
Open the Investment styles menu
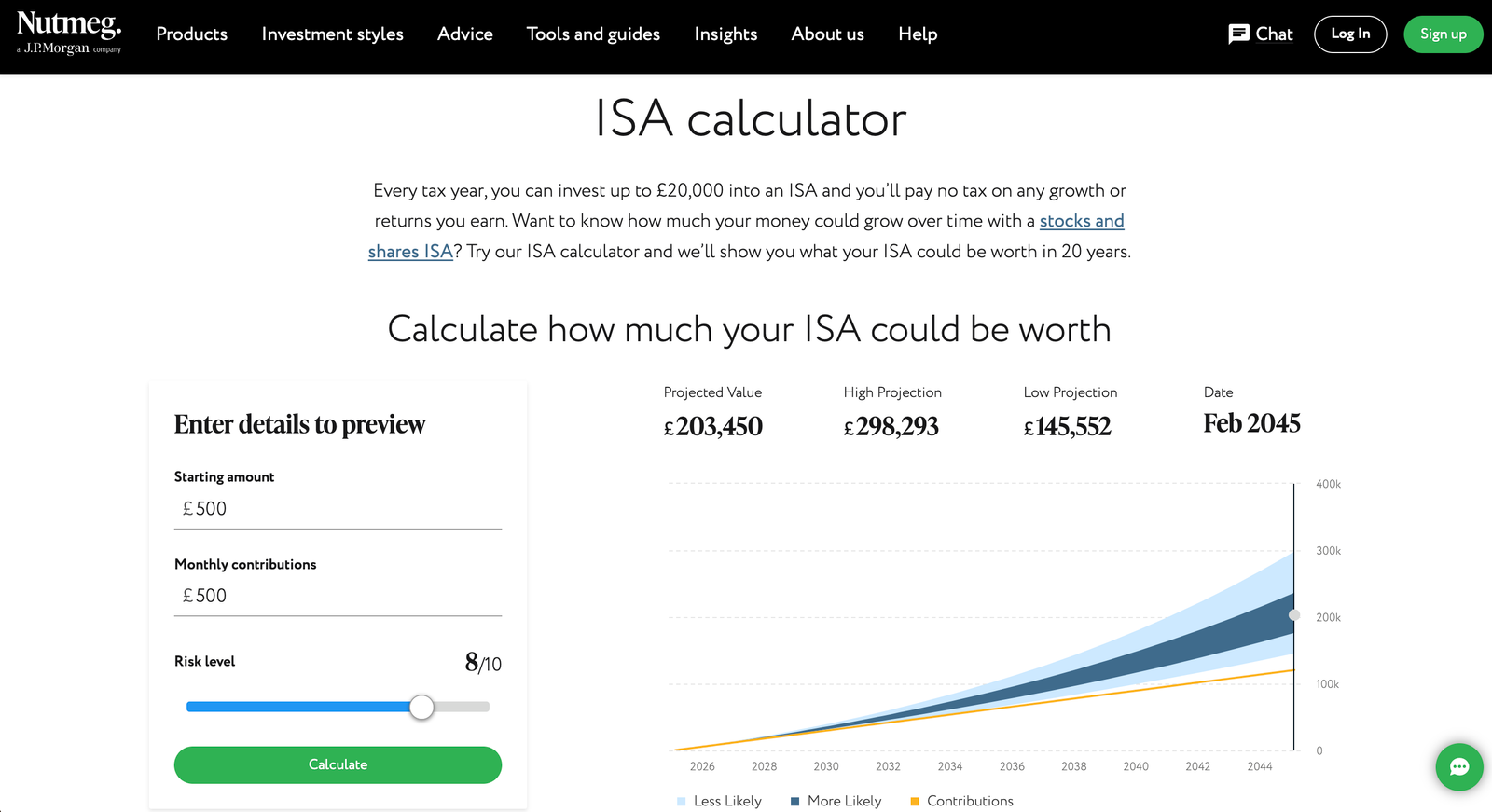point(332,34)
